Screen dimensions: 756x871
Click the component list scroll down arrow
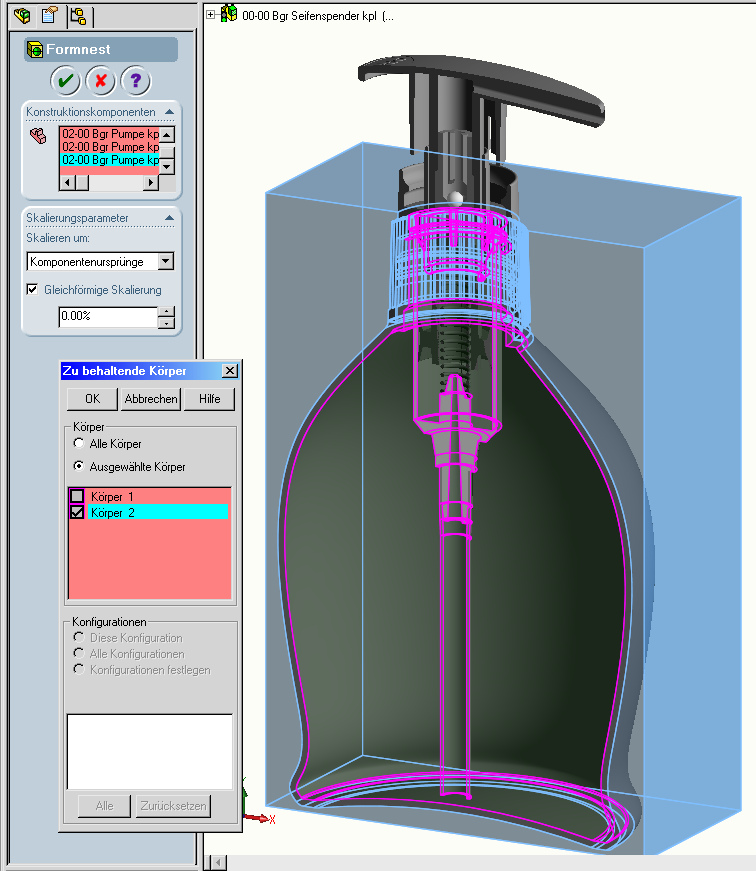pyautogui.click(x=167, y=166)
